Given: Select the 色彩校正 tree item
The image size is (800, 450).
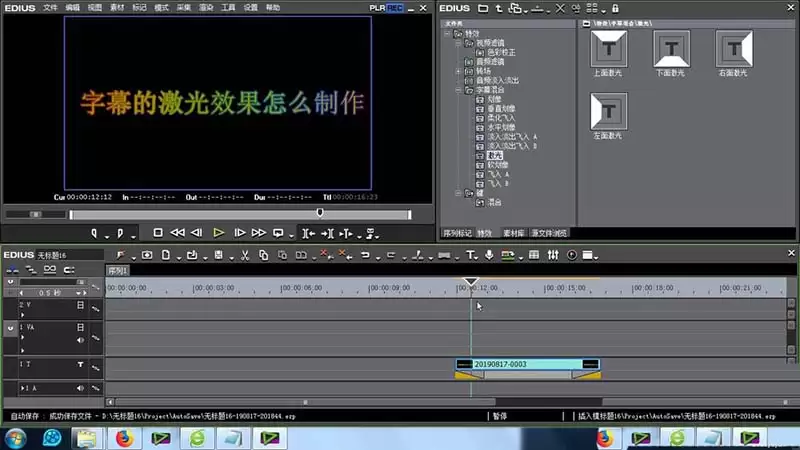Looking at the screenshot, I should (x=501, y=53).
